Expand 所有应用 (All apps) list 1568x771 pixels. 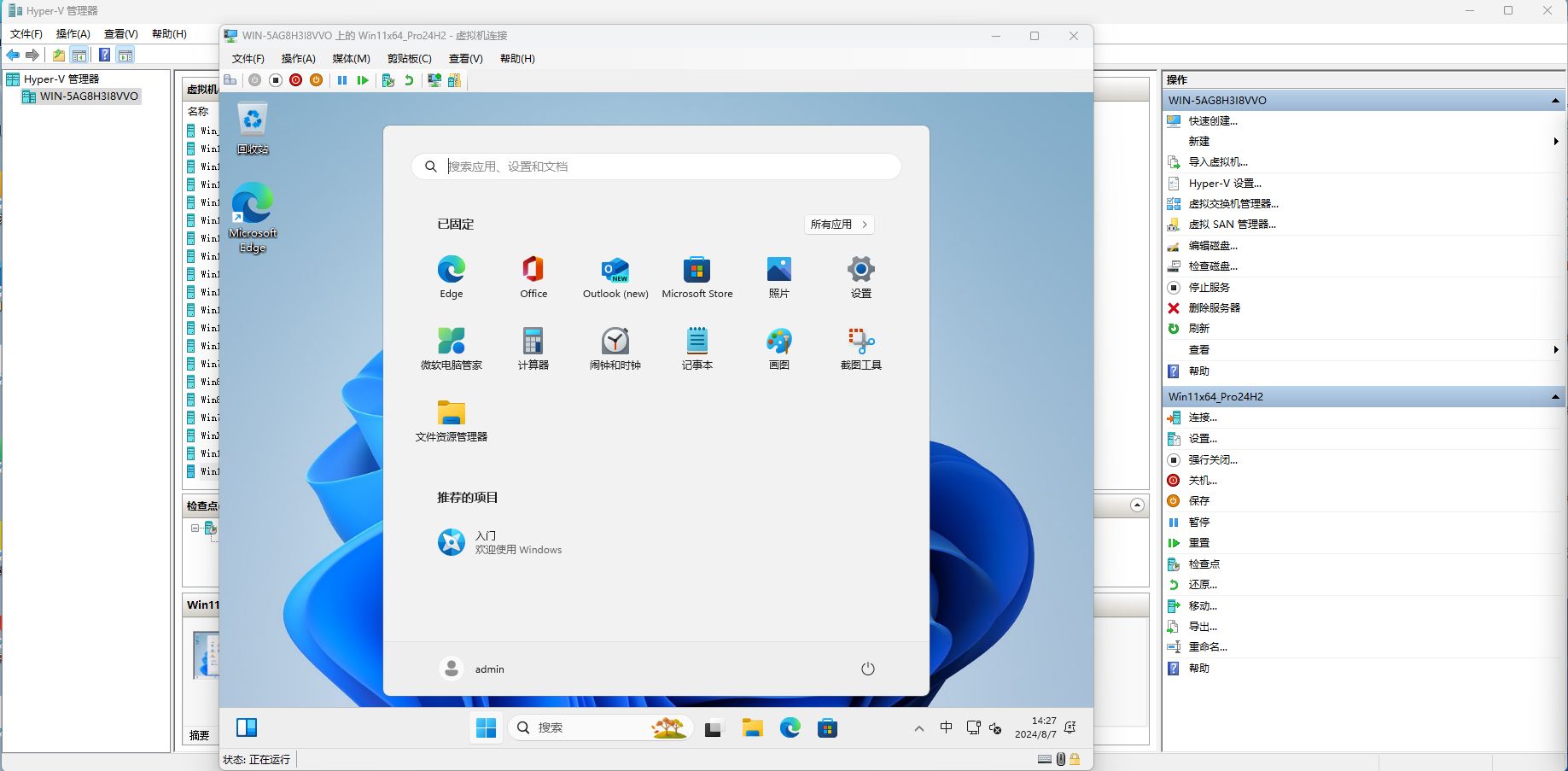tap(839, 225)
